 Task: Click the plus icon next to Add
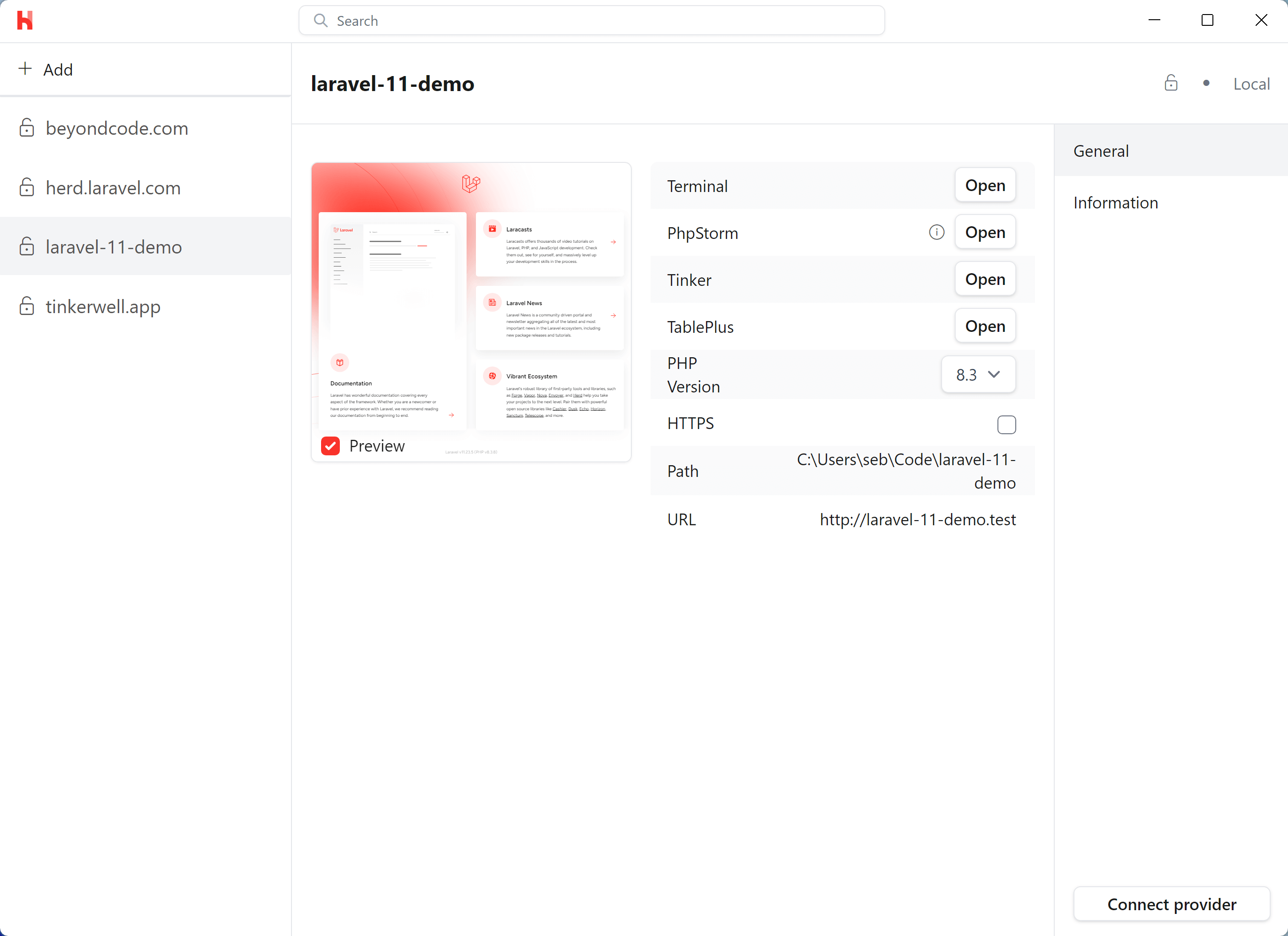pyautogui.click(x=25, y=69)
